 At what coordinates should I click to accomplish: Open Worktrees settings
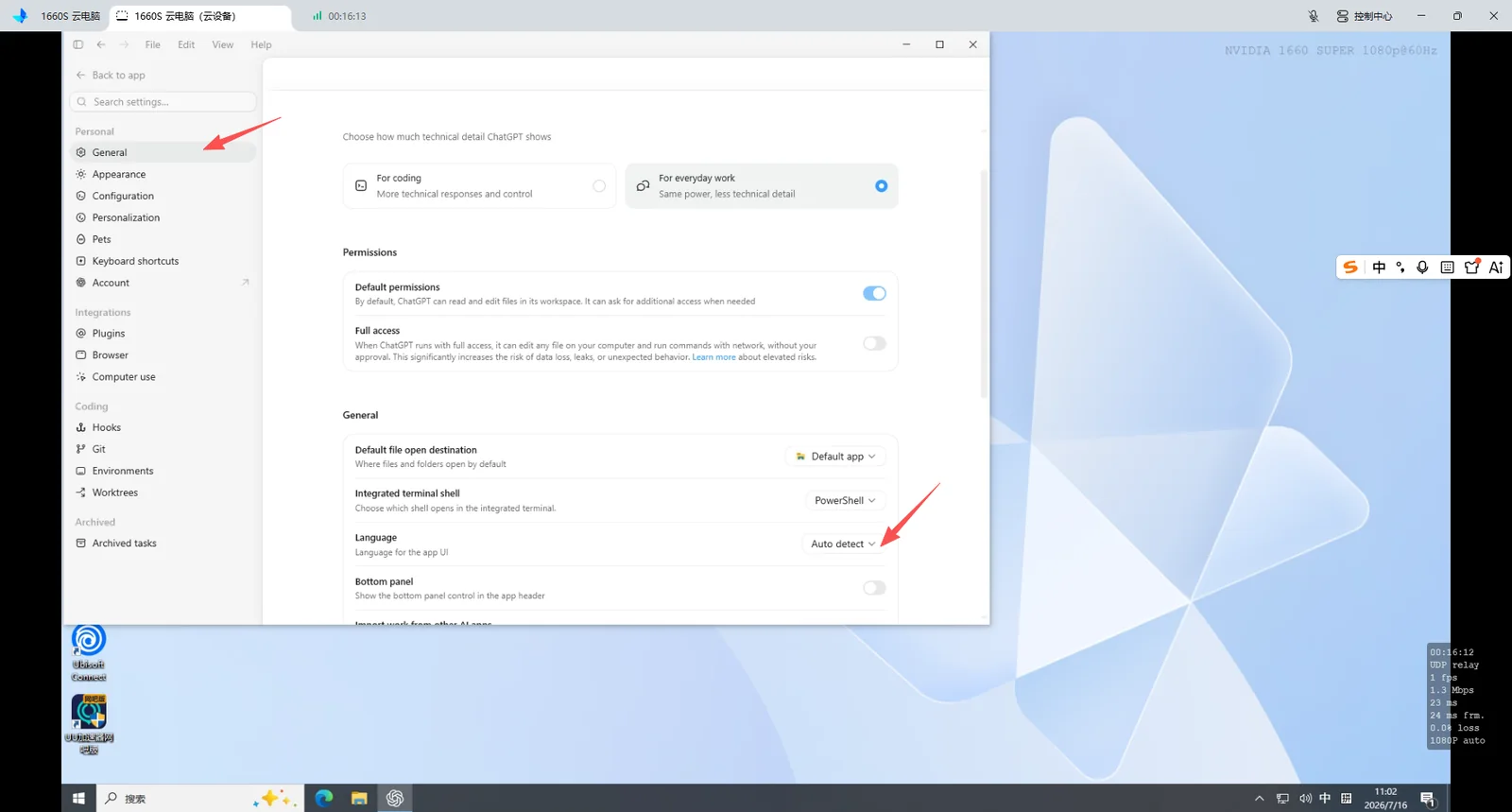[x=163, y=492]
